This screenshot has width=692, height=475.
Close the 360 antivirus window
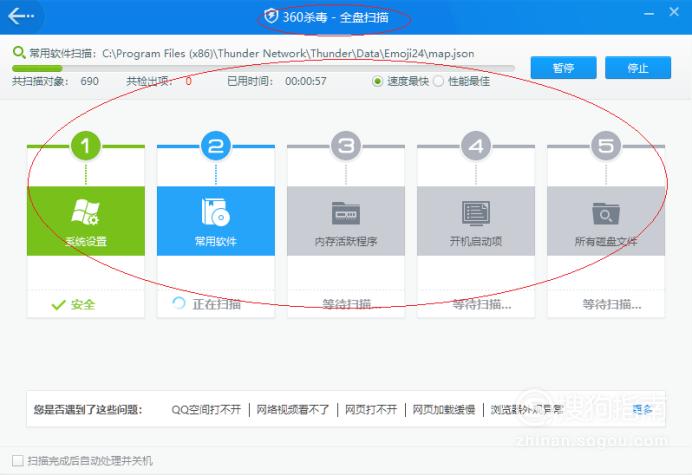click(674, 12)
